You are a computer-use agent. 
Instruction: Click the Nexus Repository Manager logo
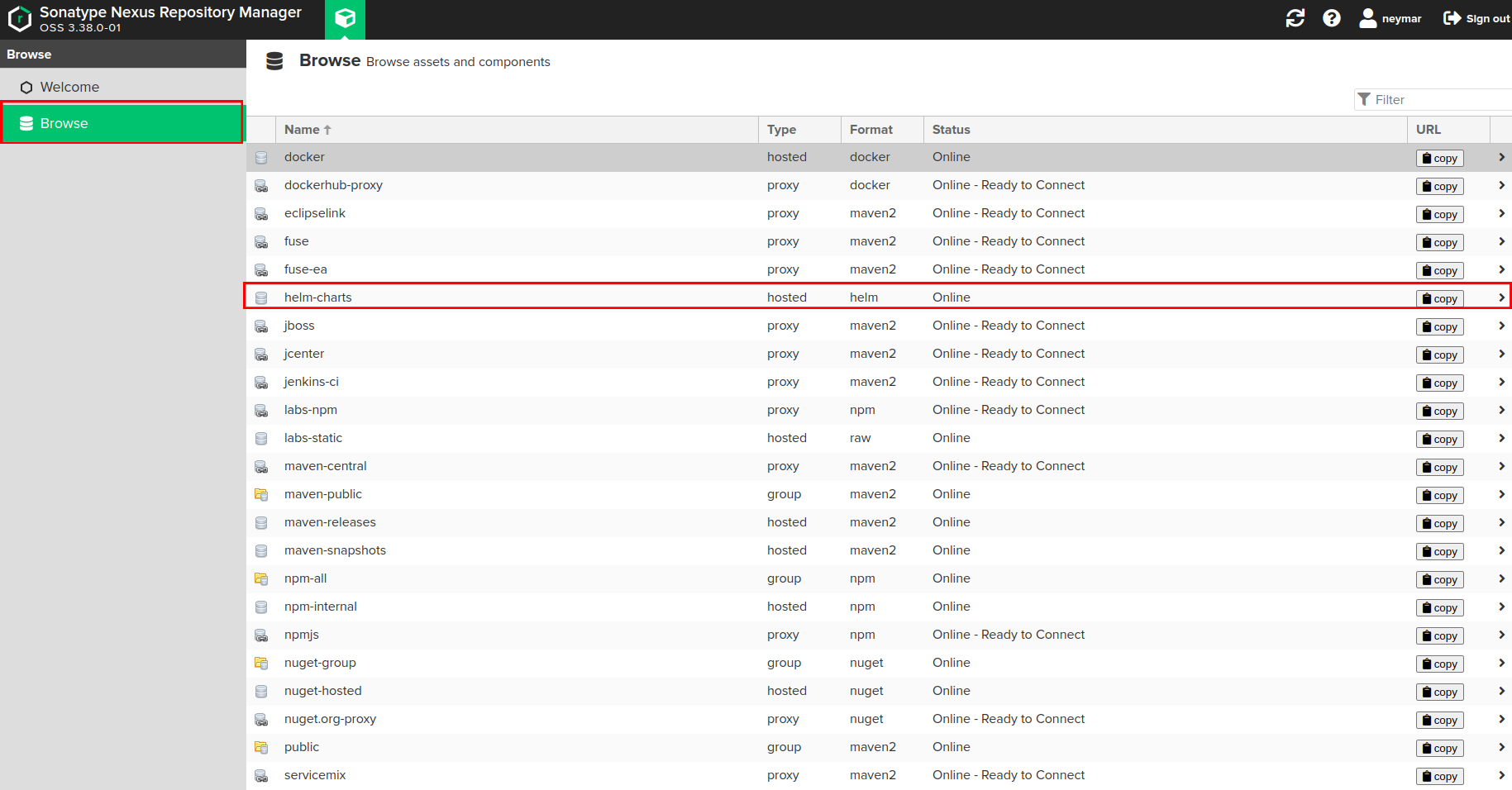(x=20, y=18)
